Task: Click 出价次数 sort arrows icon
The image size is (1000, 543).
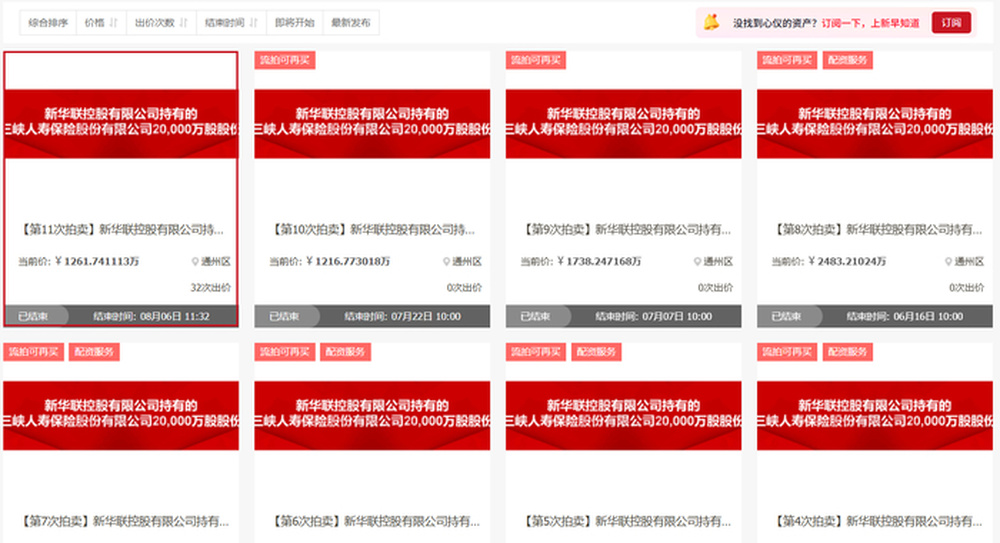Action: click(184, 23)
